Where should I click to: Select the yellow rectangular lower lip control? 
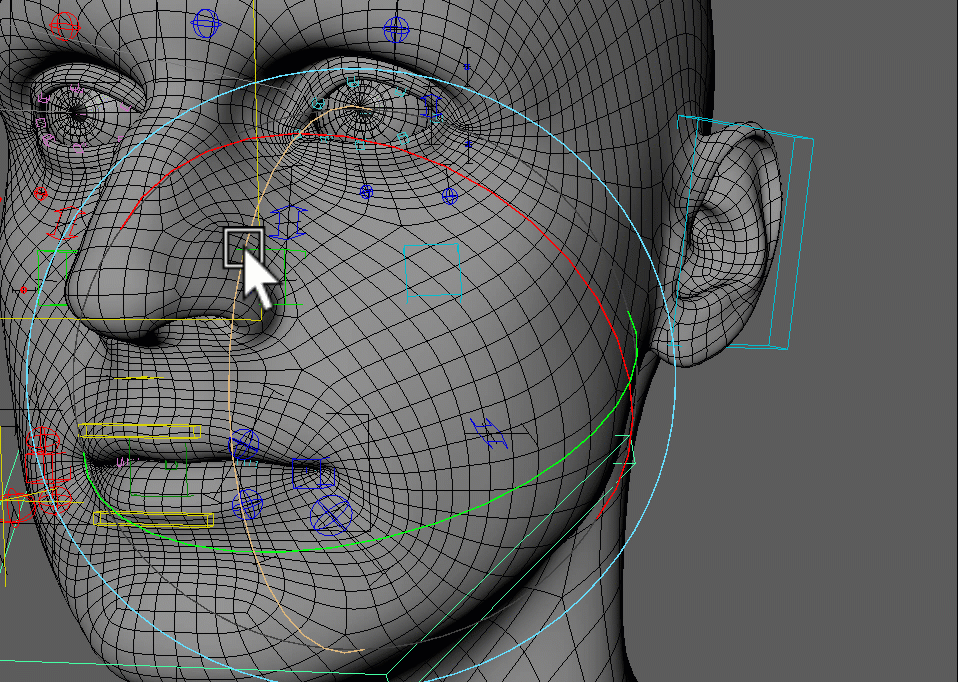point(154,519)
